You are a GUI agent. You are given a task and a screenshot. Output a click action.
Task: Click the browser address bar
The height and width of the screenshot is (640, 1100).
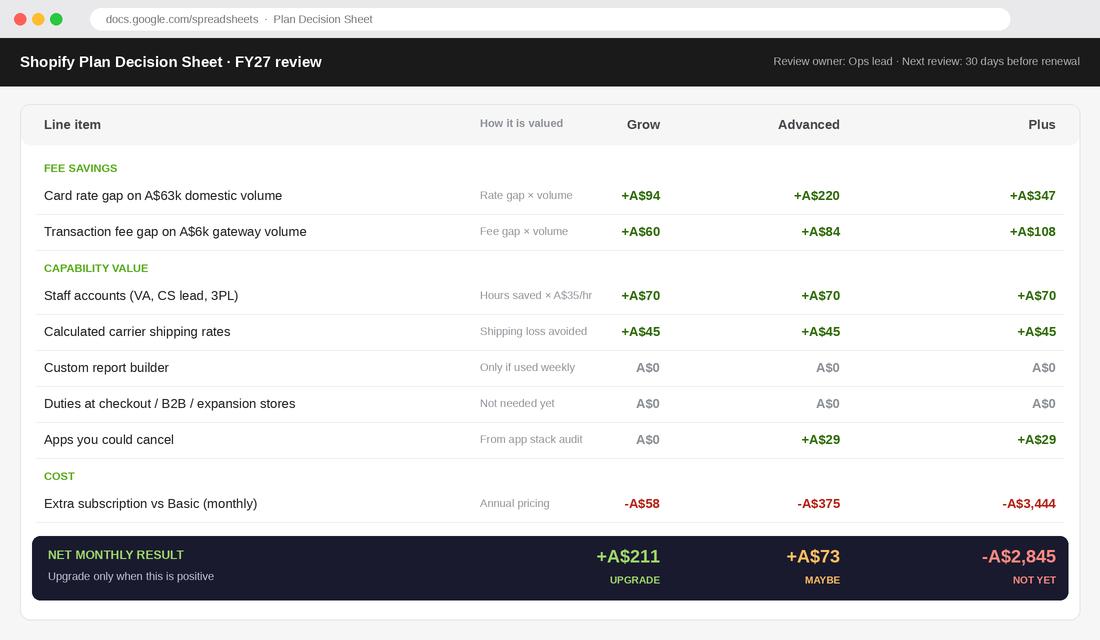point(550,19)
